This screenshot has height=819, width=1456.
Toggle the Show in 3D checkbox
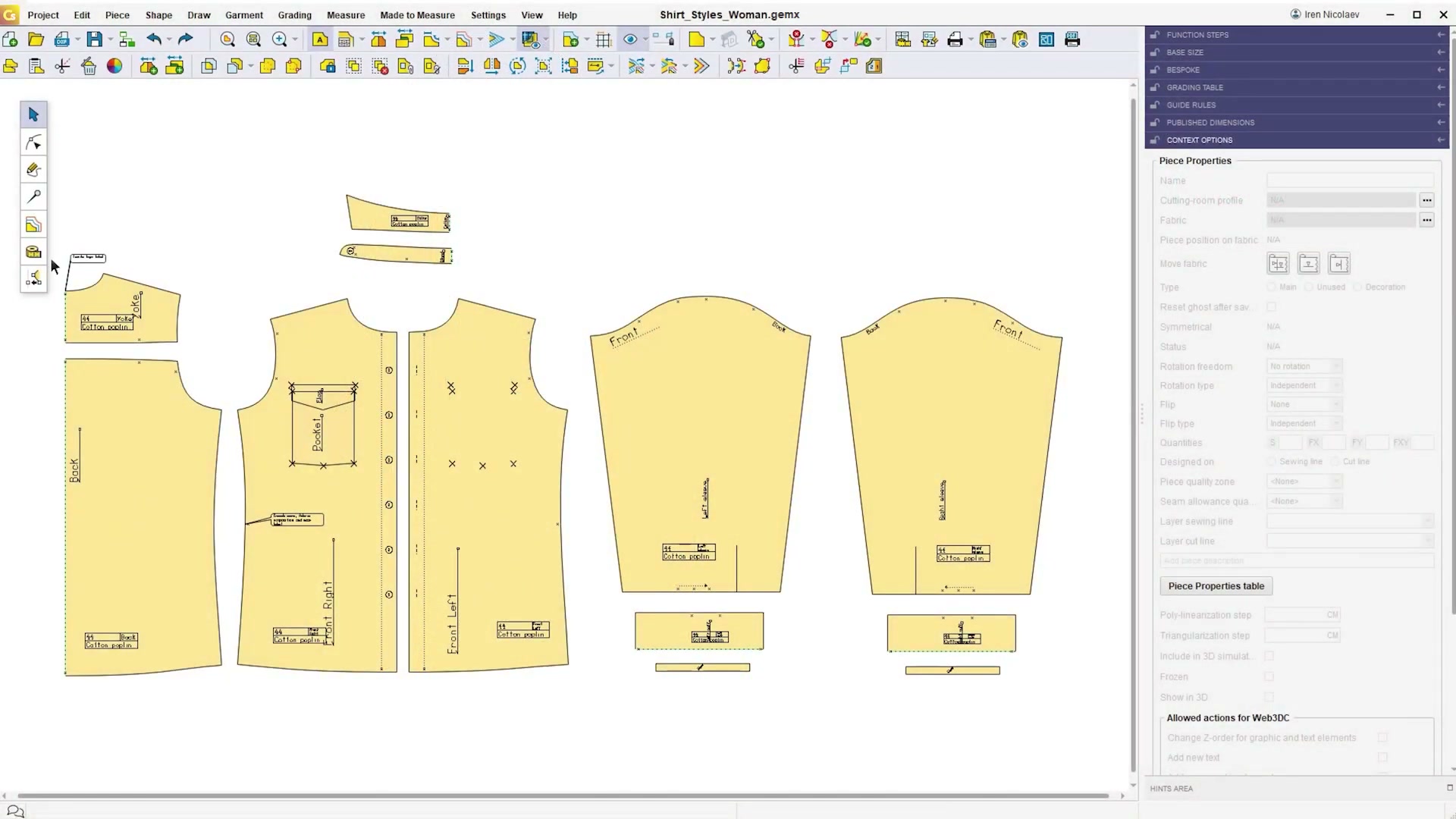point(1269,697)
